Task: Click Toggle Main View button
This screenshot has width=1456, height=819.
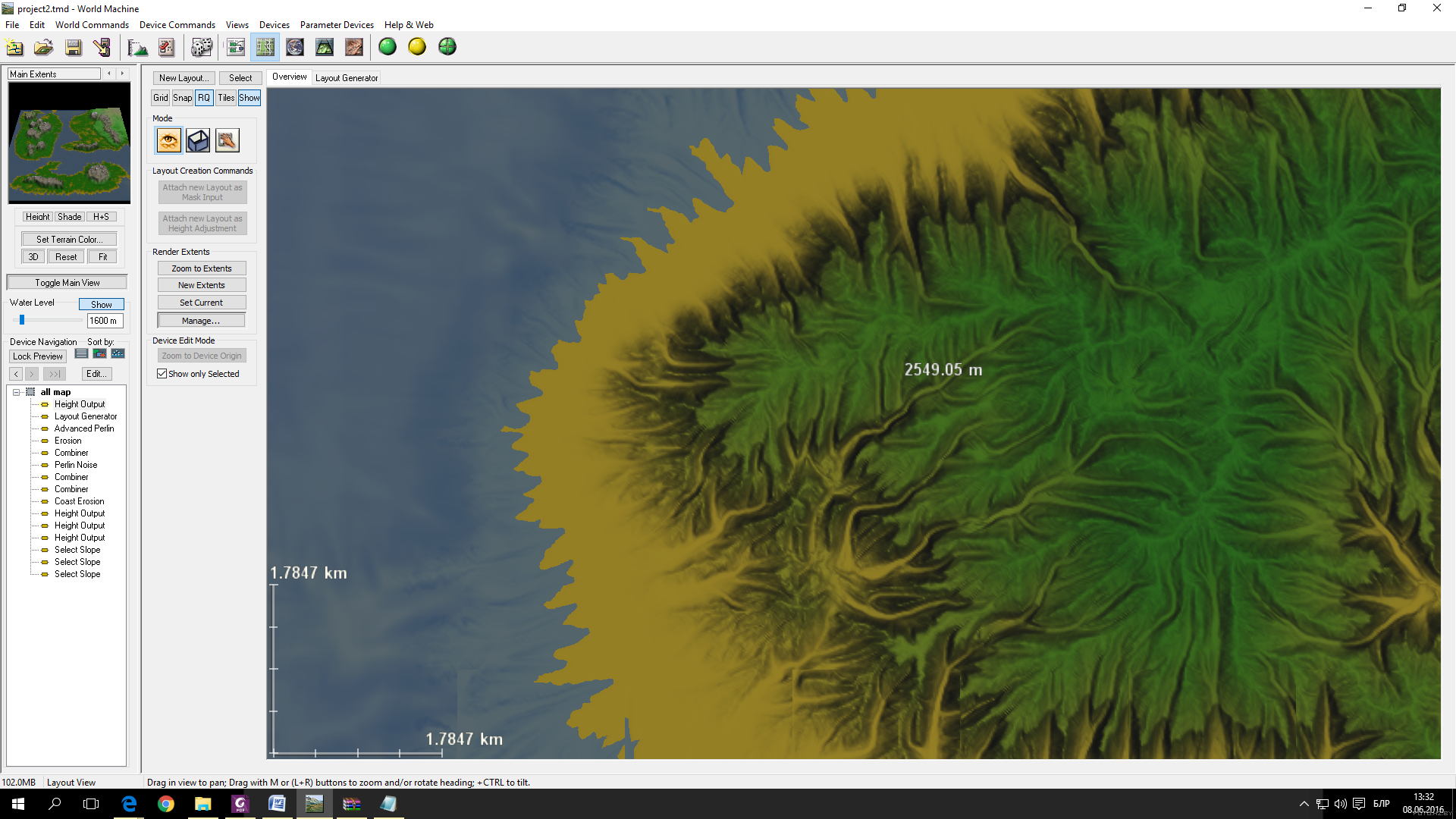Action: [67, 283]
